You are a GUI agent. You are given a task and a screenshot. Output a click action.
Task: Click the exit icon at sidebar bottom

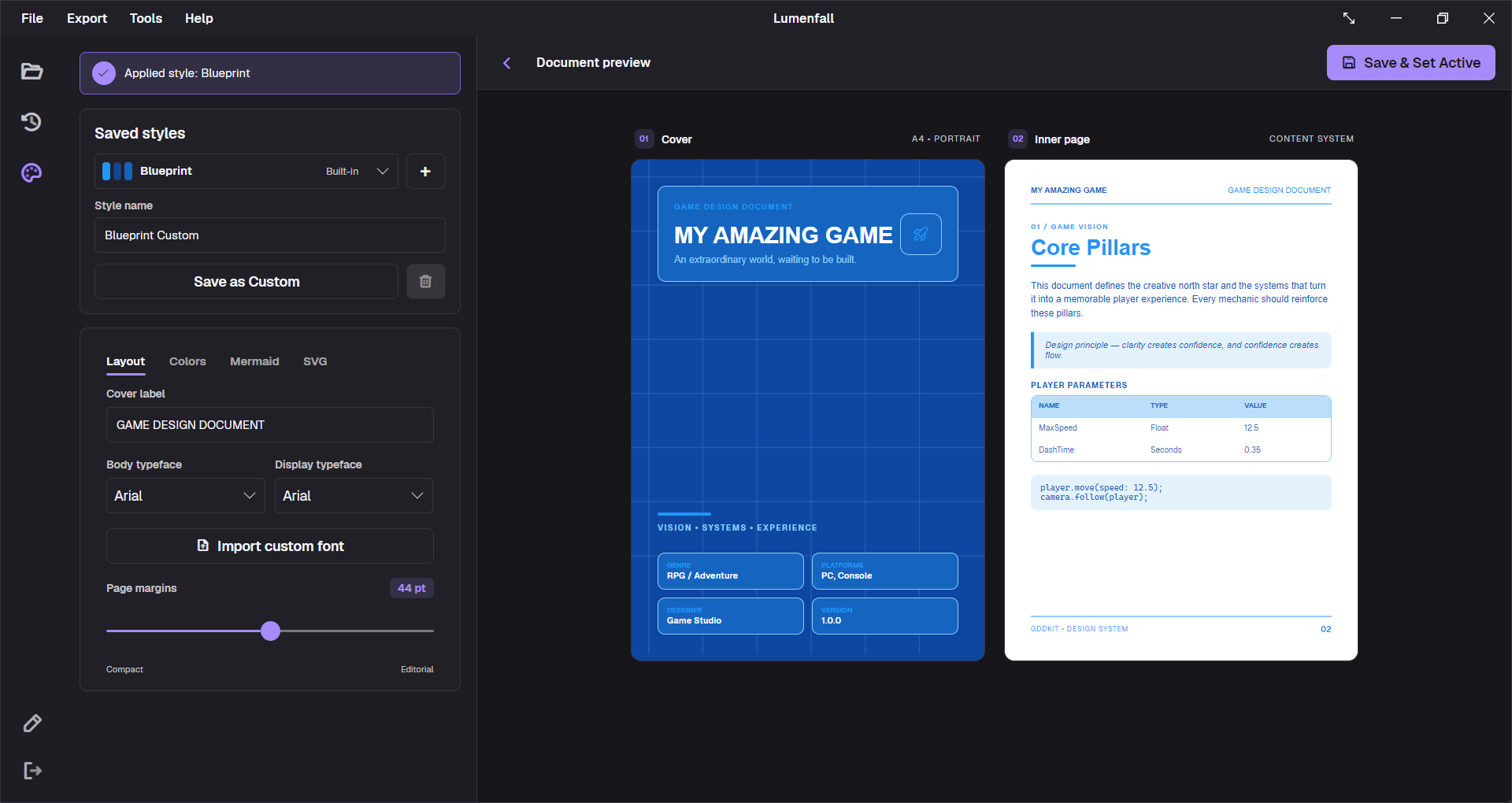click(x=32, y=771)
